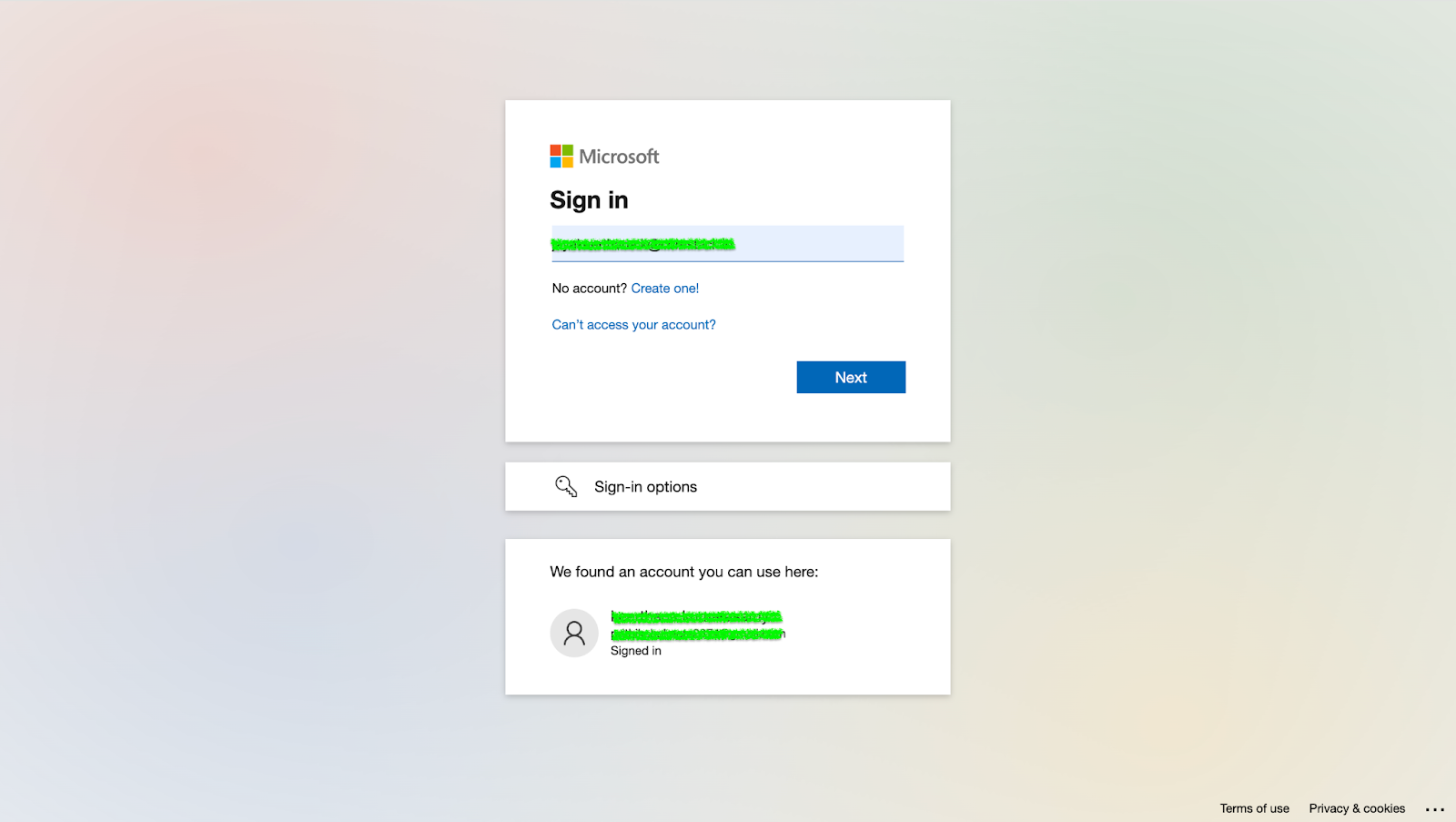The image size is (1456, 822).
Task: Select the redacted account email line
Action: point(698,634)
